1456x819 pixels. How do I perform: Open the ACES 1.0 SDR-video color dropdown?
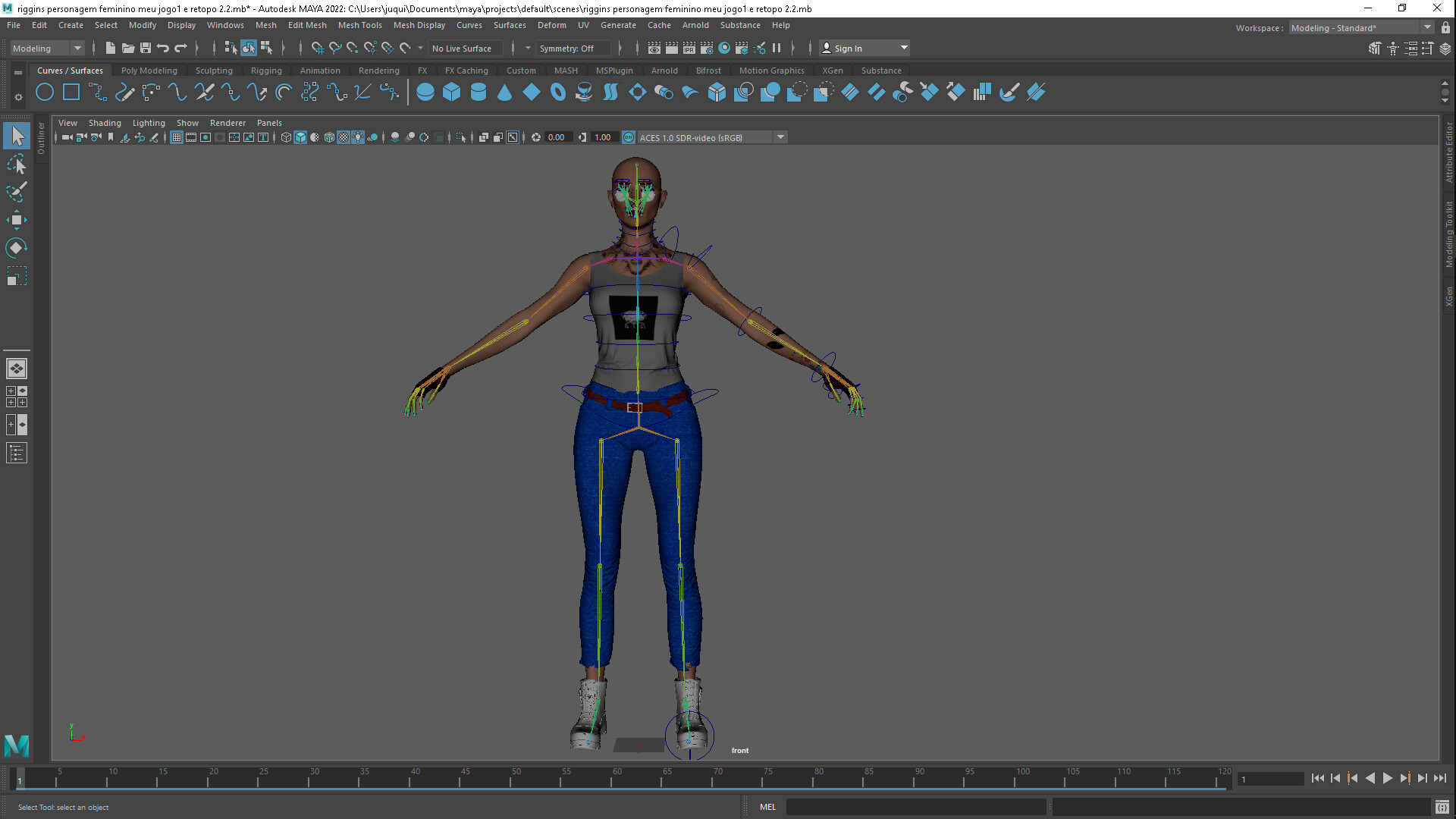tap(780, 137)
